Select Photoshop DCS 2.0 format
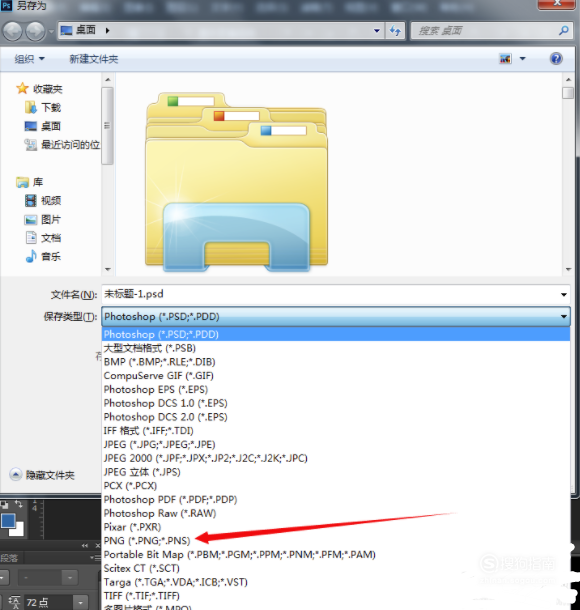Screen dimensions: 580x610 click(x=336, y=417)
